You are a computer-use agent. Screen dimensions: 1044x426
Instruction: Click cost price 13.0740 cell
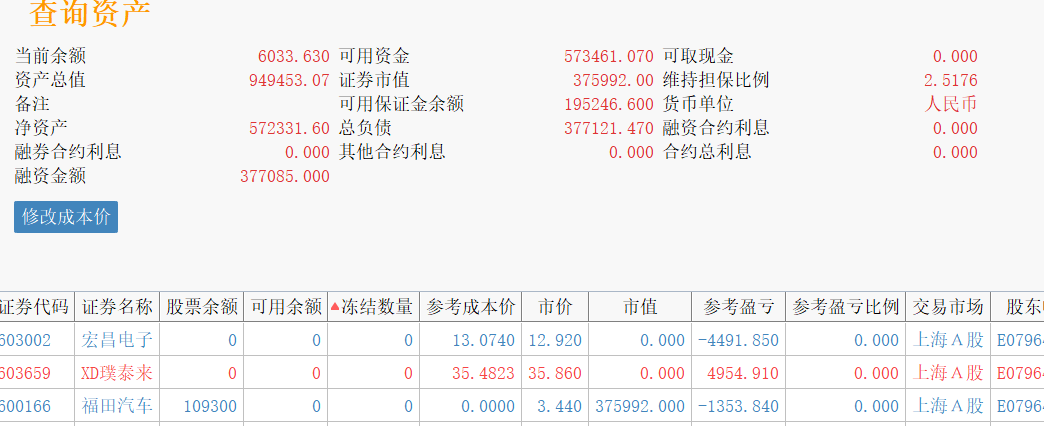point(470,339)
